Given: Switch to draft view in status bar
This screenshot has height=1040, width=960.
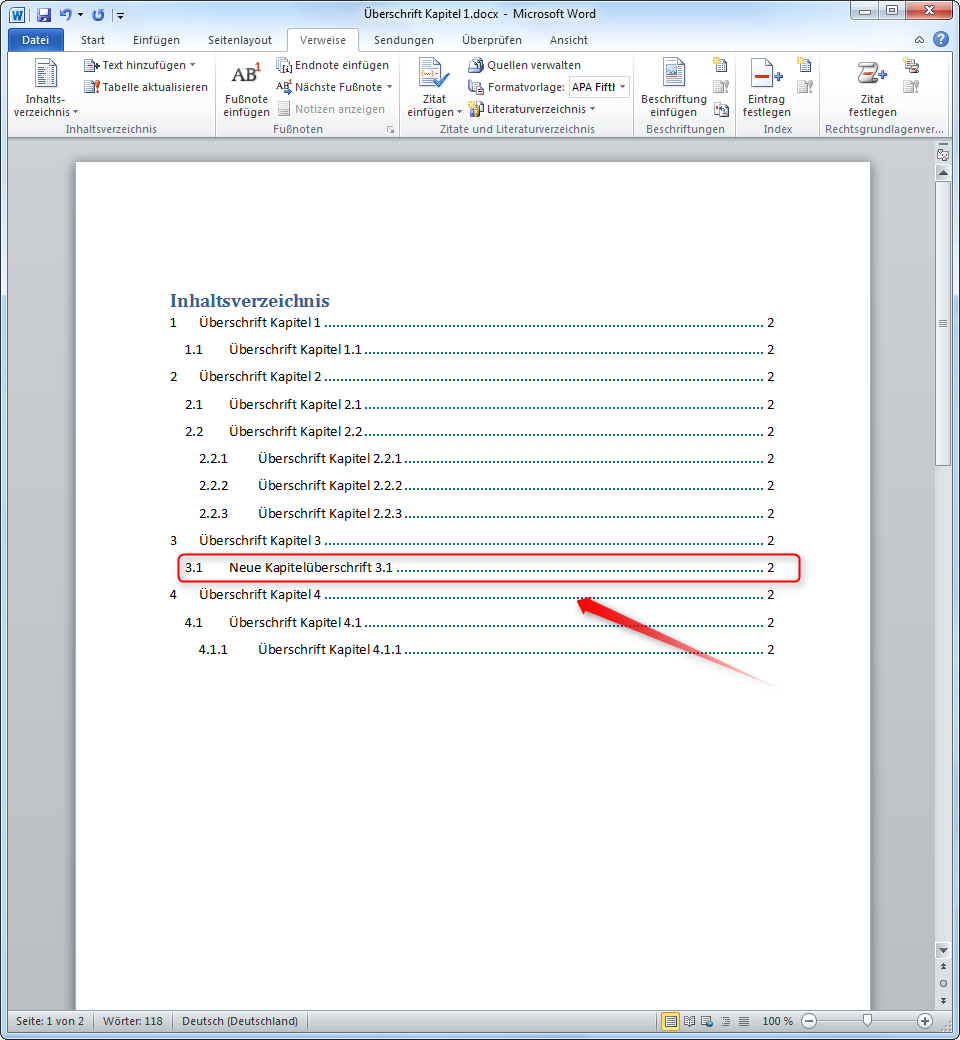Looking at the screenshot, I should pos(743,1021).
